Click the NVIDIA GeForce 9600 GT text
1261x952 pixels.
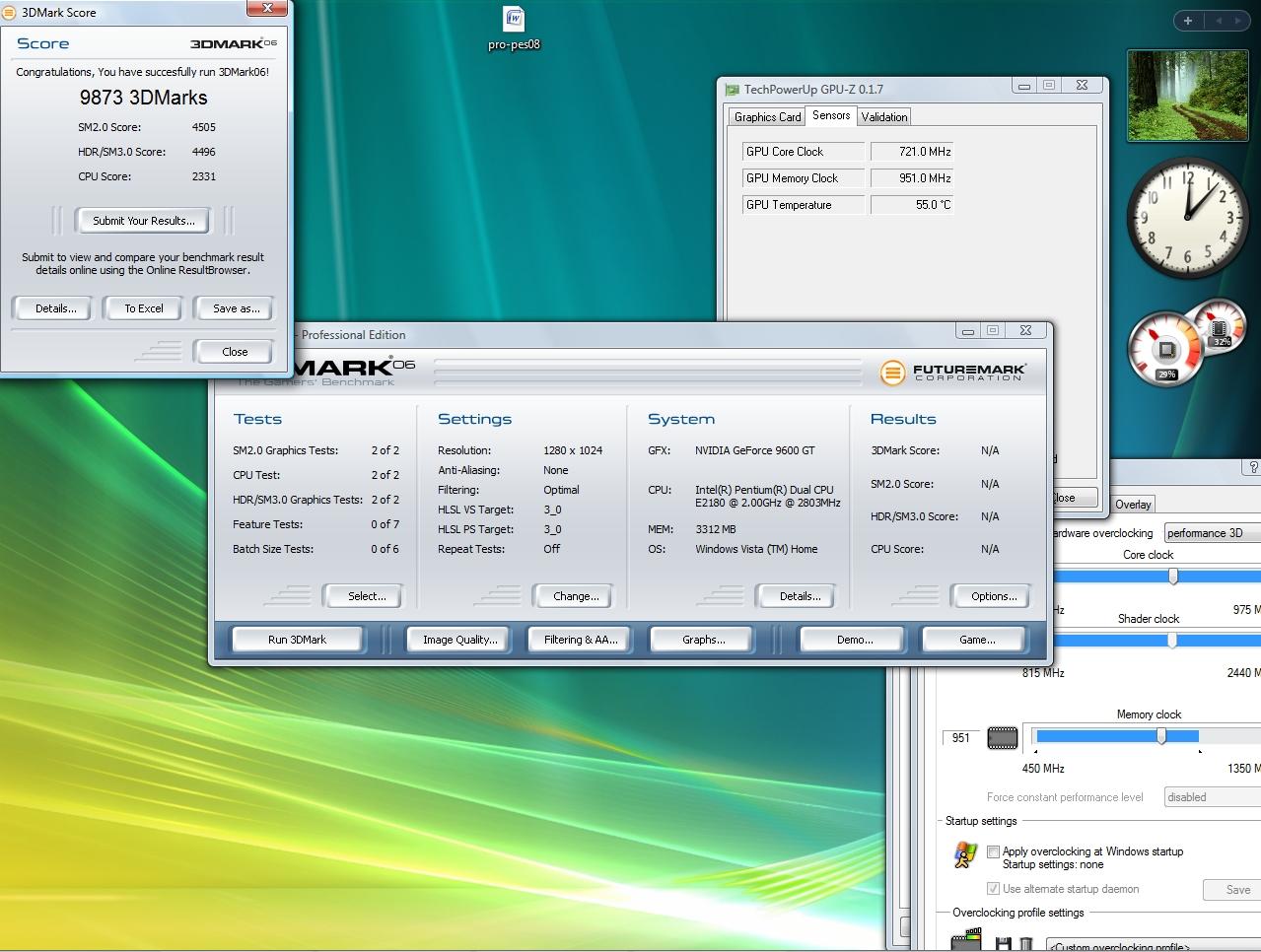[x=755, y=450]
